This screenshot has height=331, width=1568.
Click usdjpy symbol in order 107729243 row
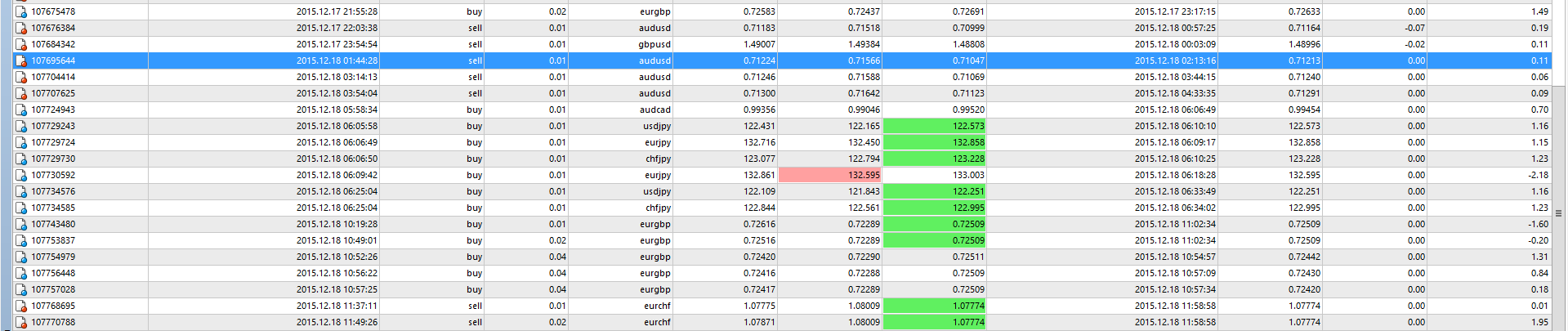(x=657, y=126)
